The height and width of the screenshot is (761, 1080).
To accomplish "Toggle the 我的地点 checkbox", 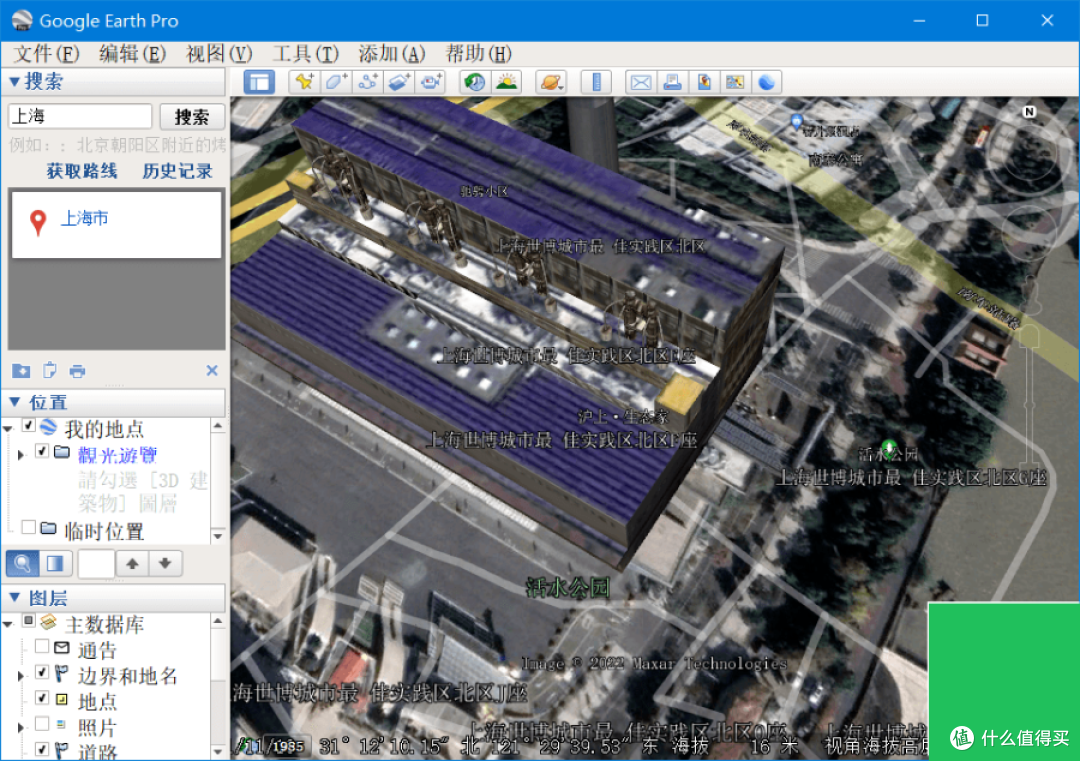I will point(29,426).
